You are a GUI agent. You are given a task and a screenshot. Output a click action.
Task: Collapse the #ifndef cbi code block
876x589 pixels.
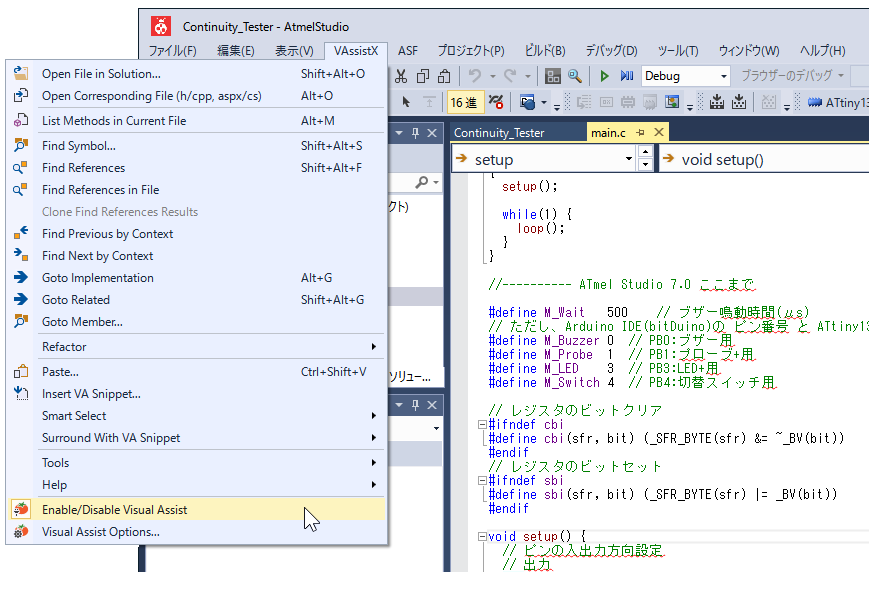click(x=482, y=425)
